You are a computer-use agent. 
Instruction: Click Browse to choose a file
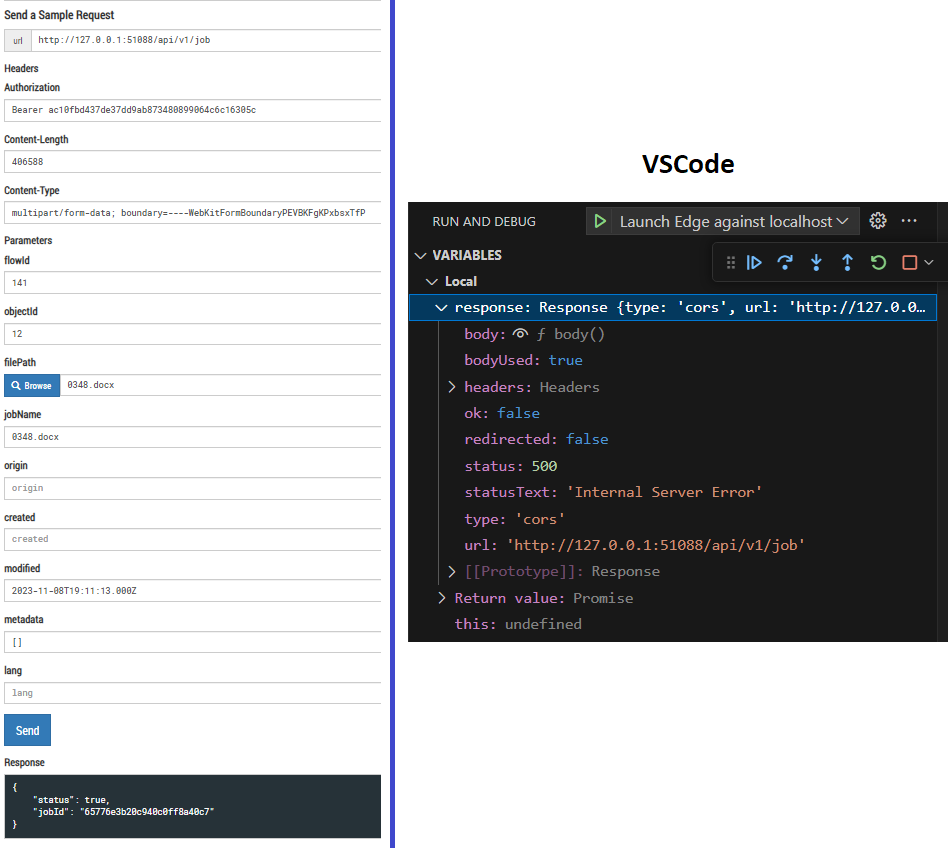32,385
